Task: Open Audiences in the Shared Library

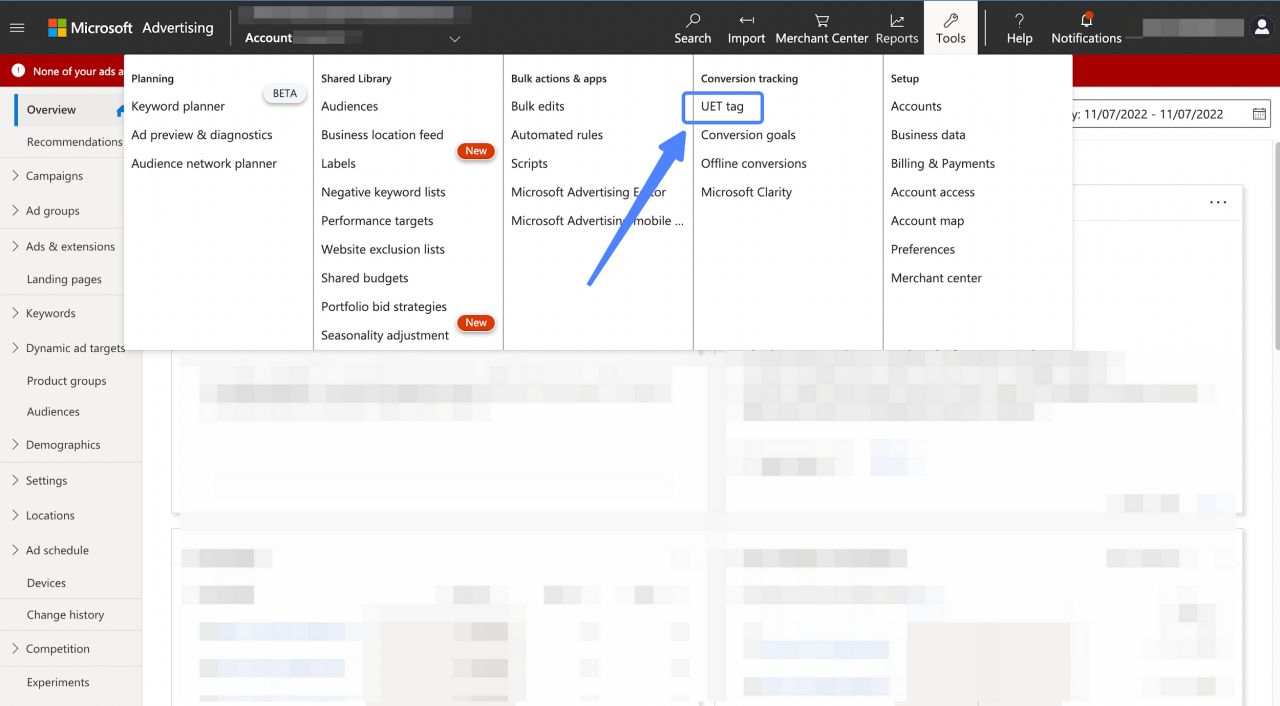Action: (350, 106)
